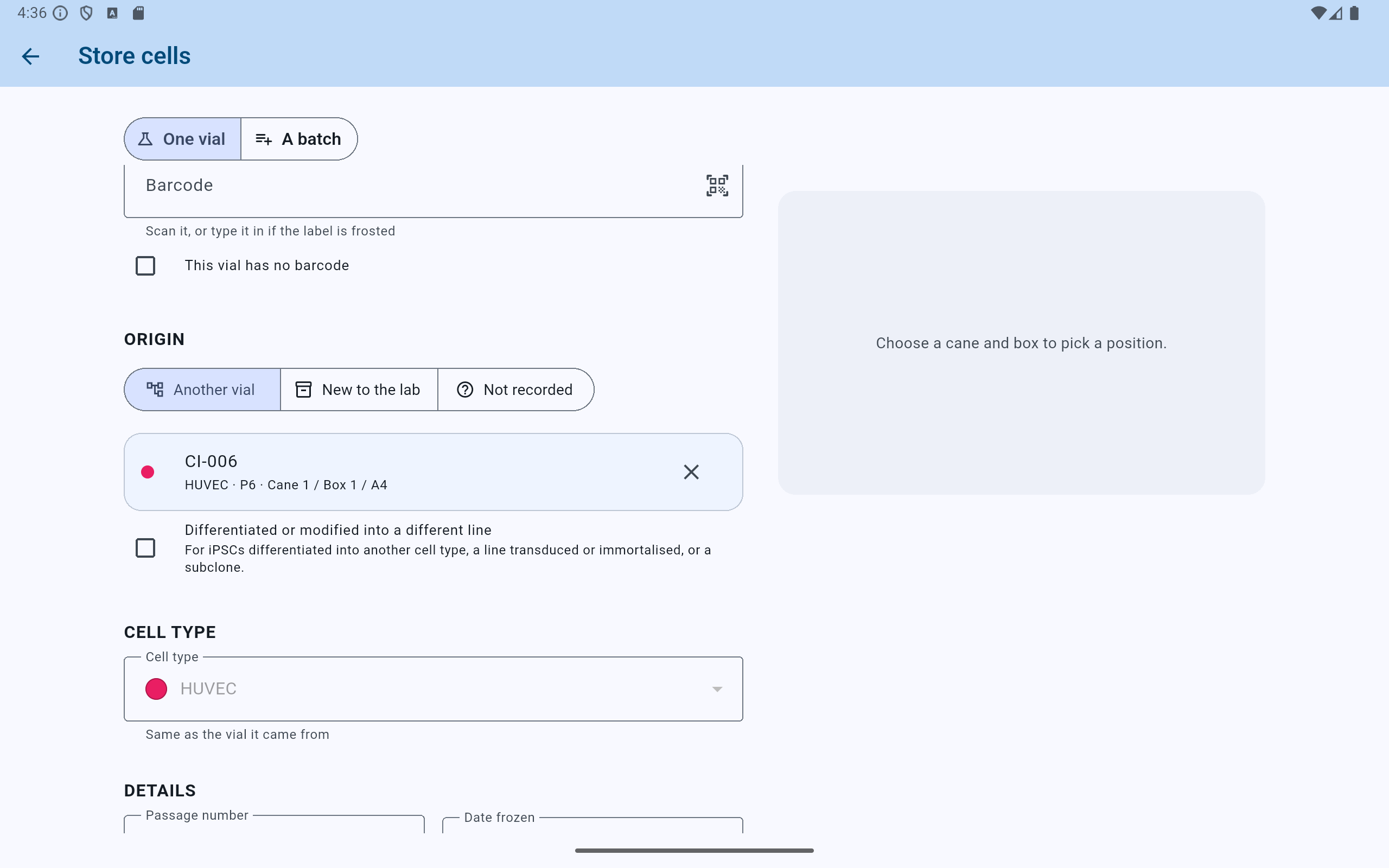Image resolution: width=1389 pixels, height=868 pixels.
Task: Open the CI-006 source vial card
Action: point(434,472)
